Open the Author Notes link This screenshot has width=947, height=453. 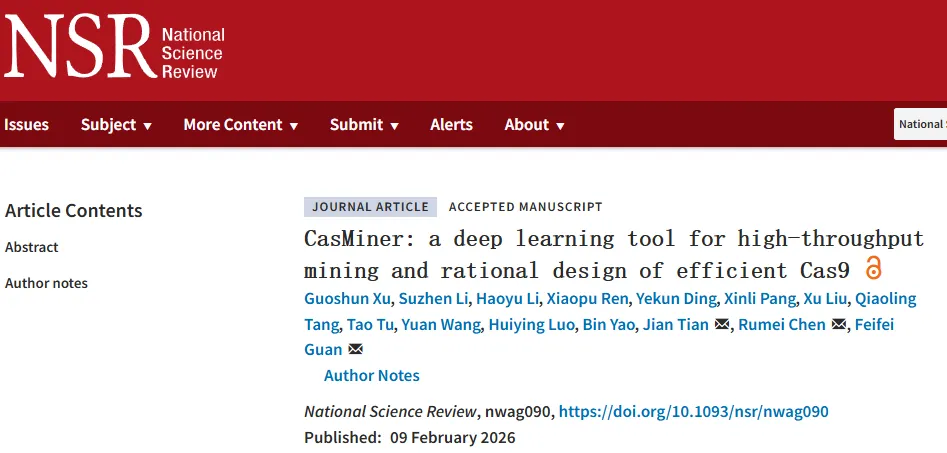click(x=371, y=375)
